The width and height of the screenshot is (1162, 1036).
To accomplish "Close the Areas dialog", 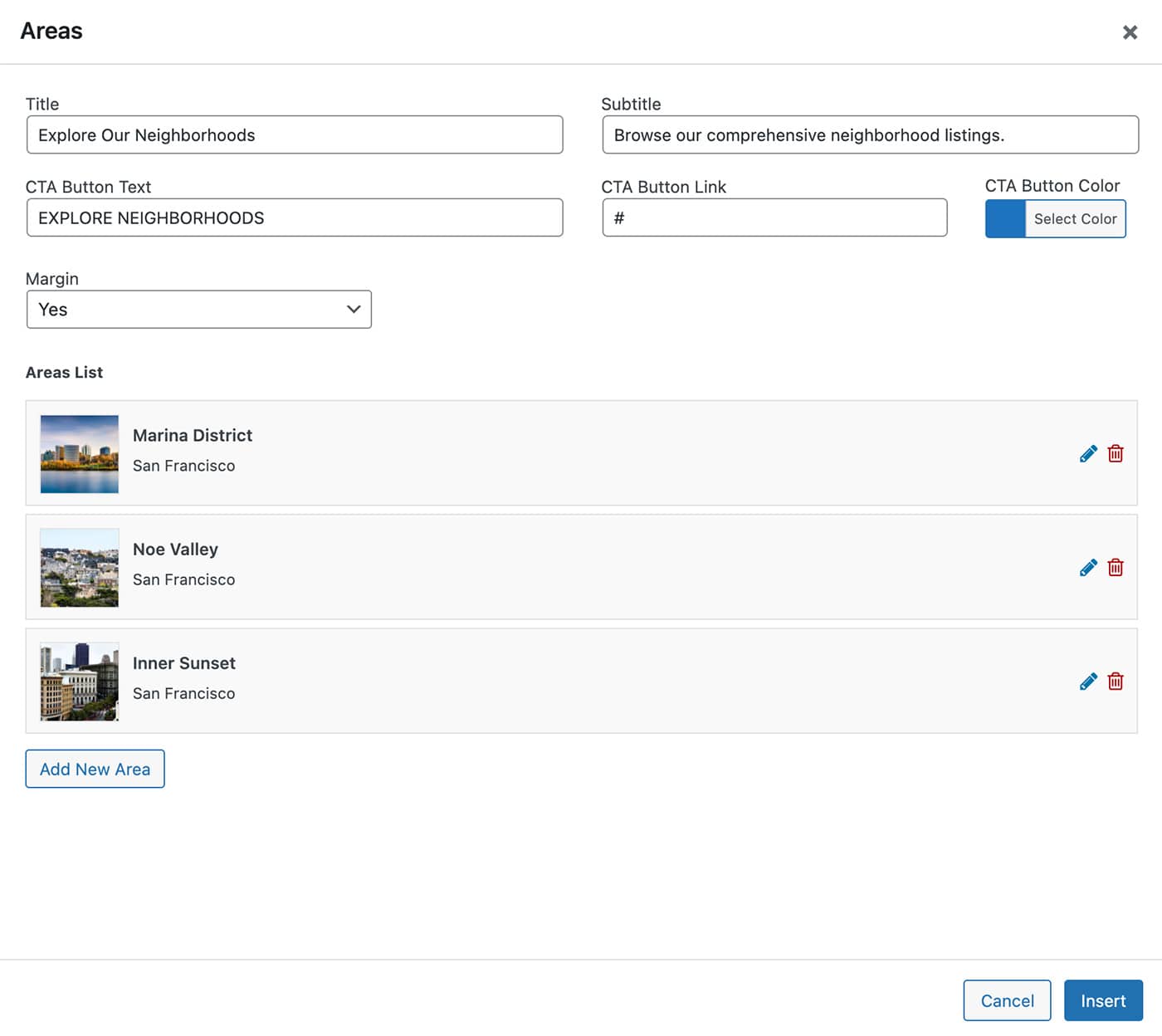I will [1130, 32].
